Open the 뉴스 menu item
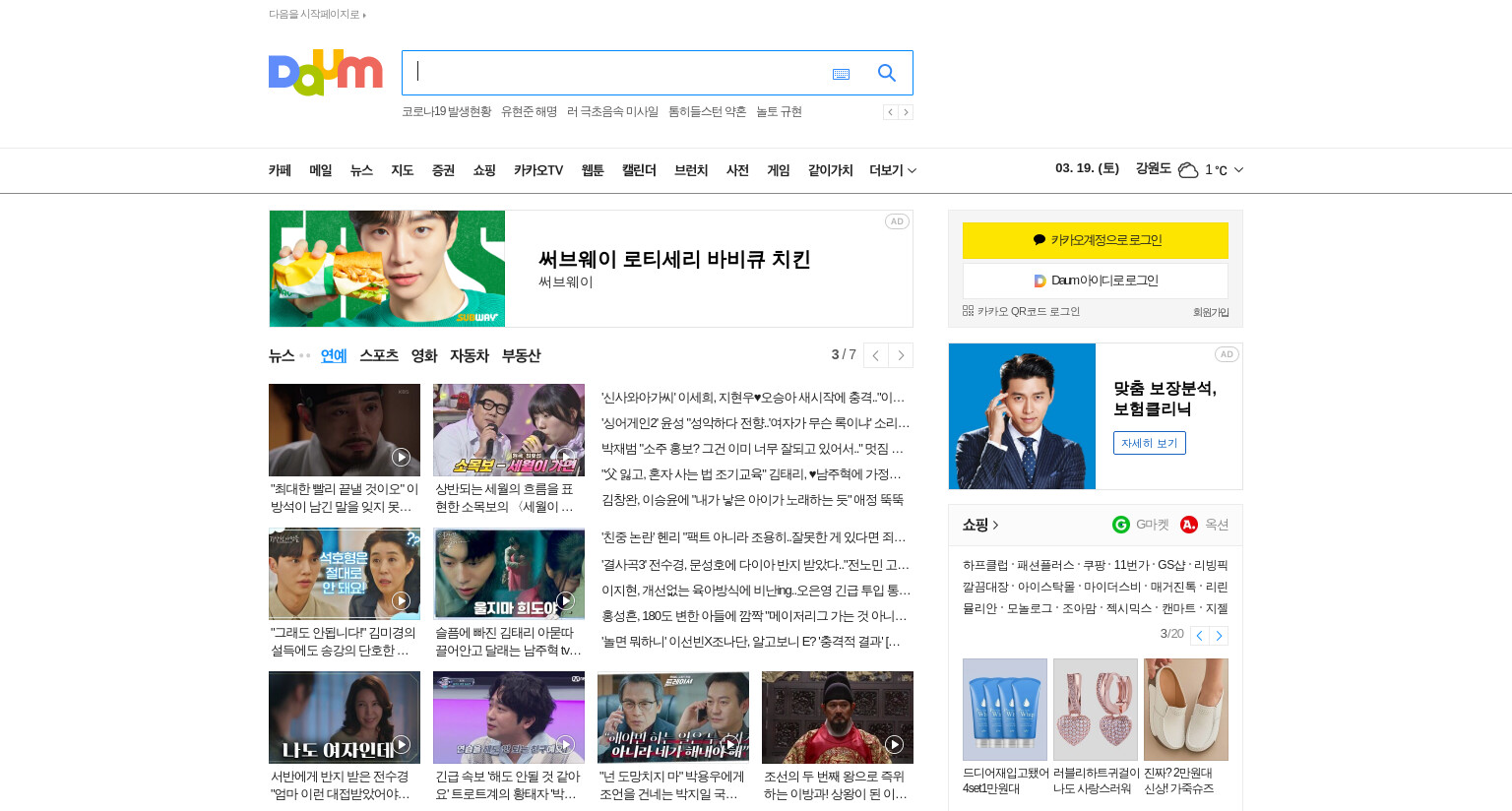This screenshot has width=1512, height=811. tap(361, 170)
